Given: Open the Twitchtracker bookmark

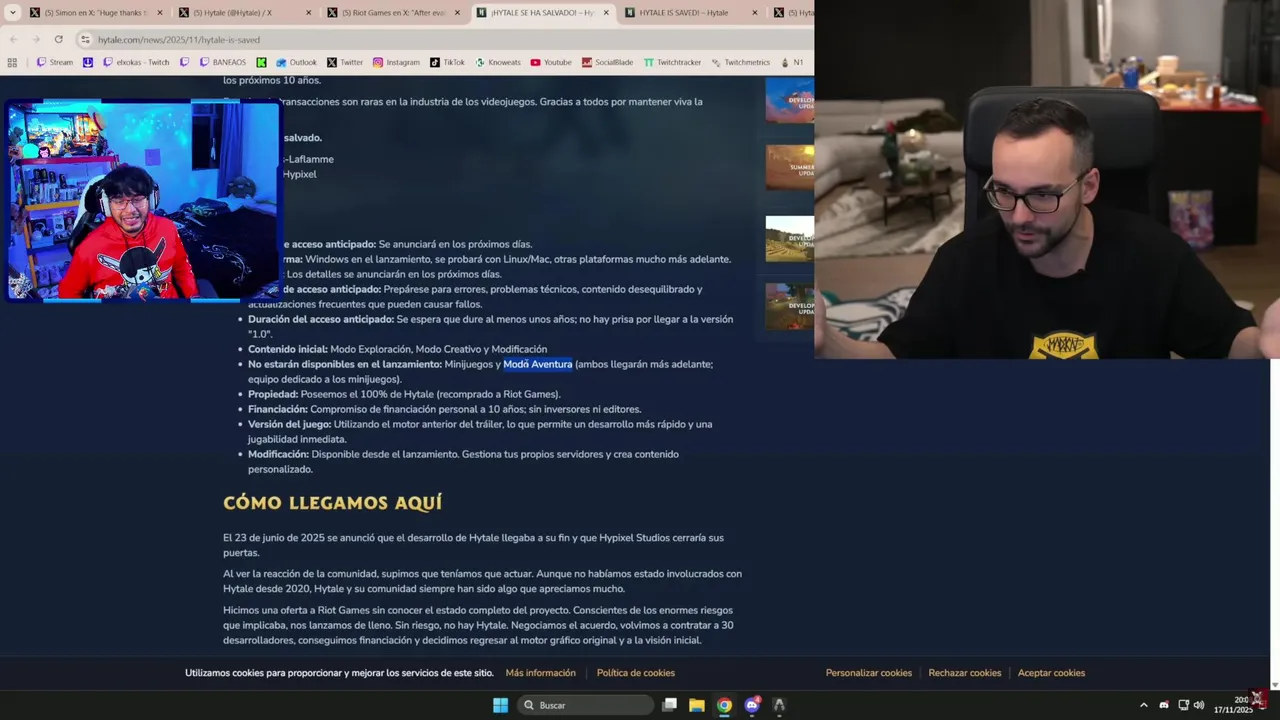Looking at the screenshot, I should tap(672, 62).
